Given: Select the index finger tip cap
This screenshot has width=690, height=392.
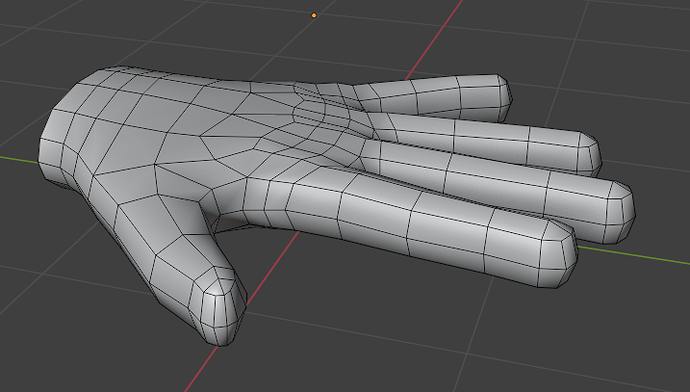Looking at the screenshot, I should tap(559, 254).
